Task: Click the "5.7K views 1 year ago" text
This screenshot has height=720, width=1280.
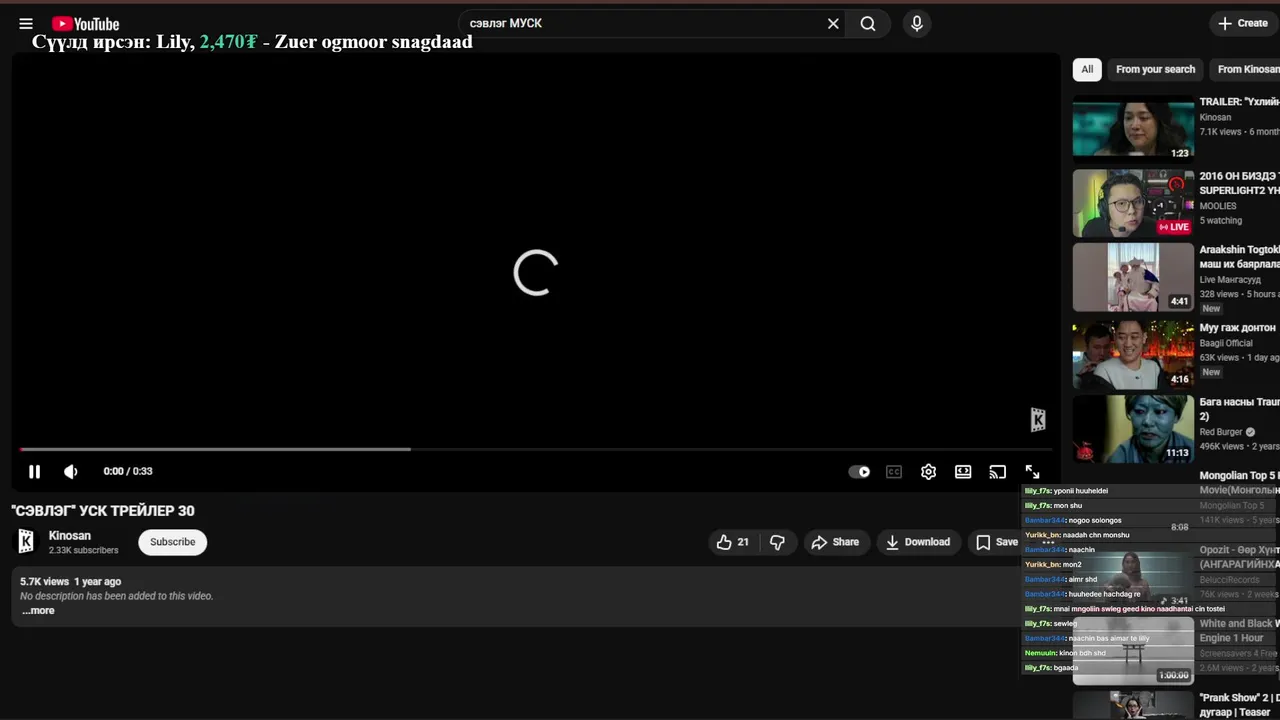Action: click(71, 581)
